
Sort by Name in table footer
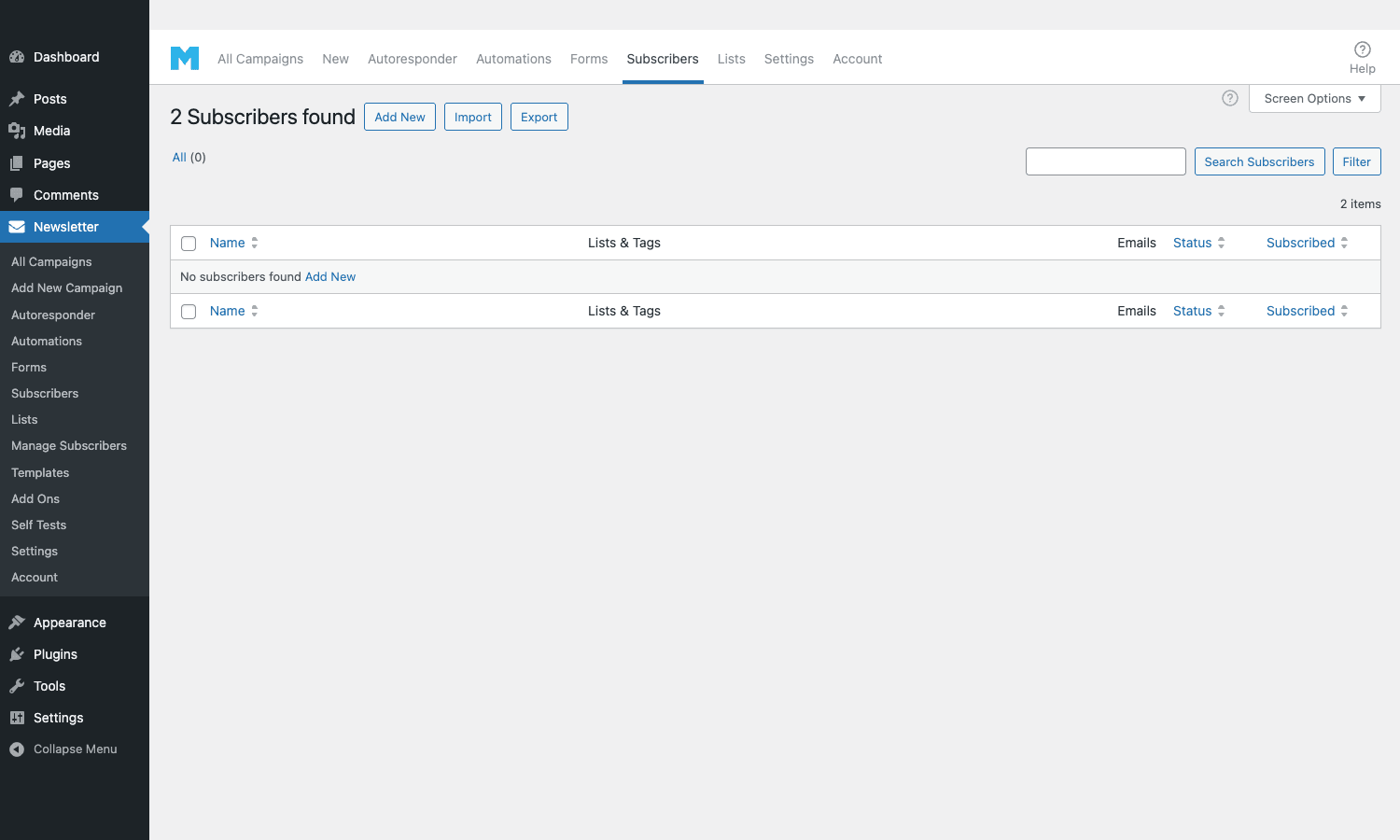[x=228, y=311]
